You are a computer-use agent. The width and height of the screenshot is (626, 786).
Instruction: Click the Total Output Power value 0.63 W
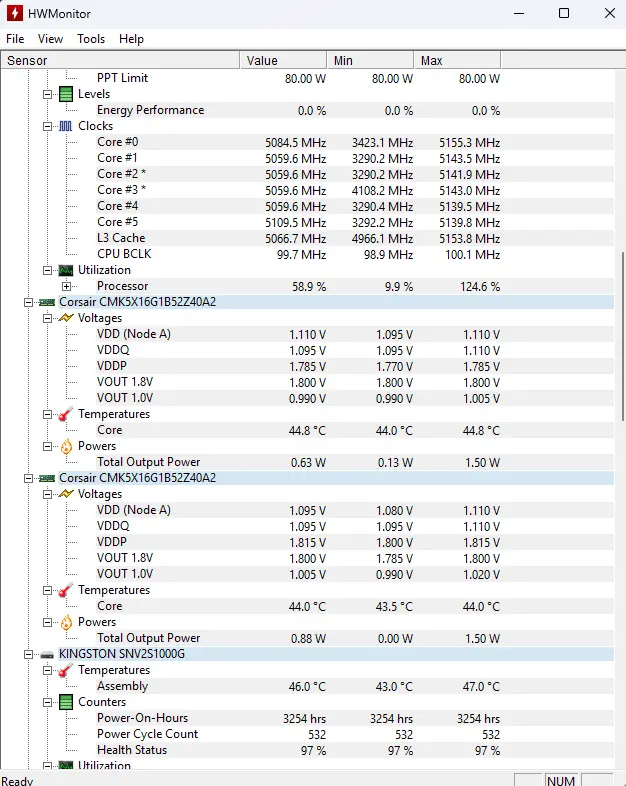(x=308, y=462)
